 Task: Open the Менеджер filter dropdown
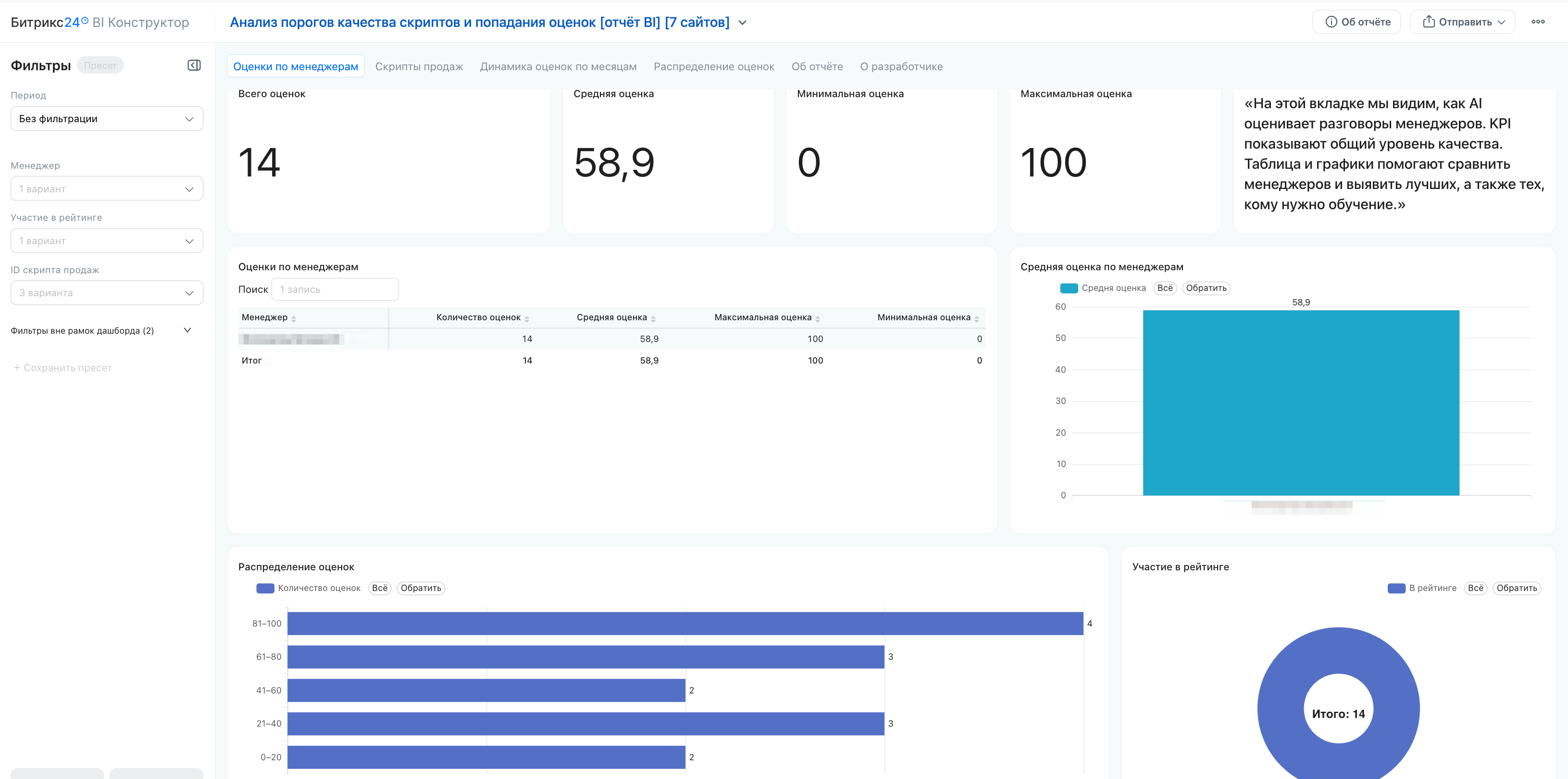click(x=107, y=189)
